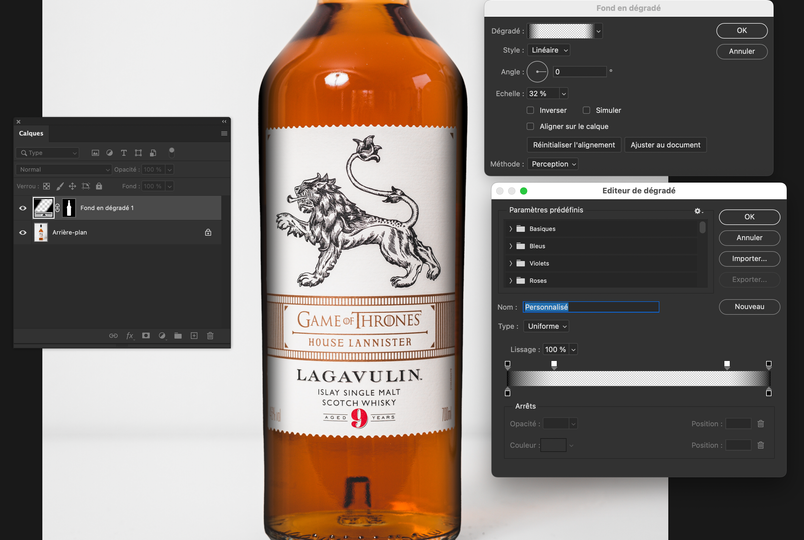The image size is (804, 540).
Task: Click the bottle mask thumbnail on gradient layer
Action: click(x=69, y=208)
